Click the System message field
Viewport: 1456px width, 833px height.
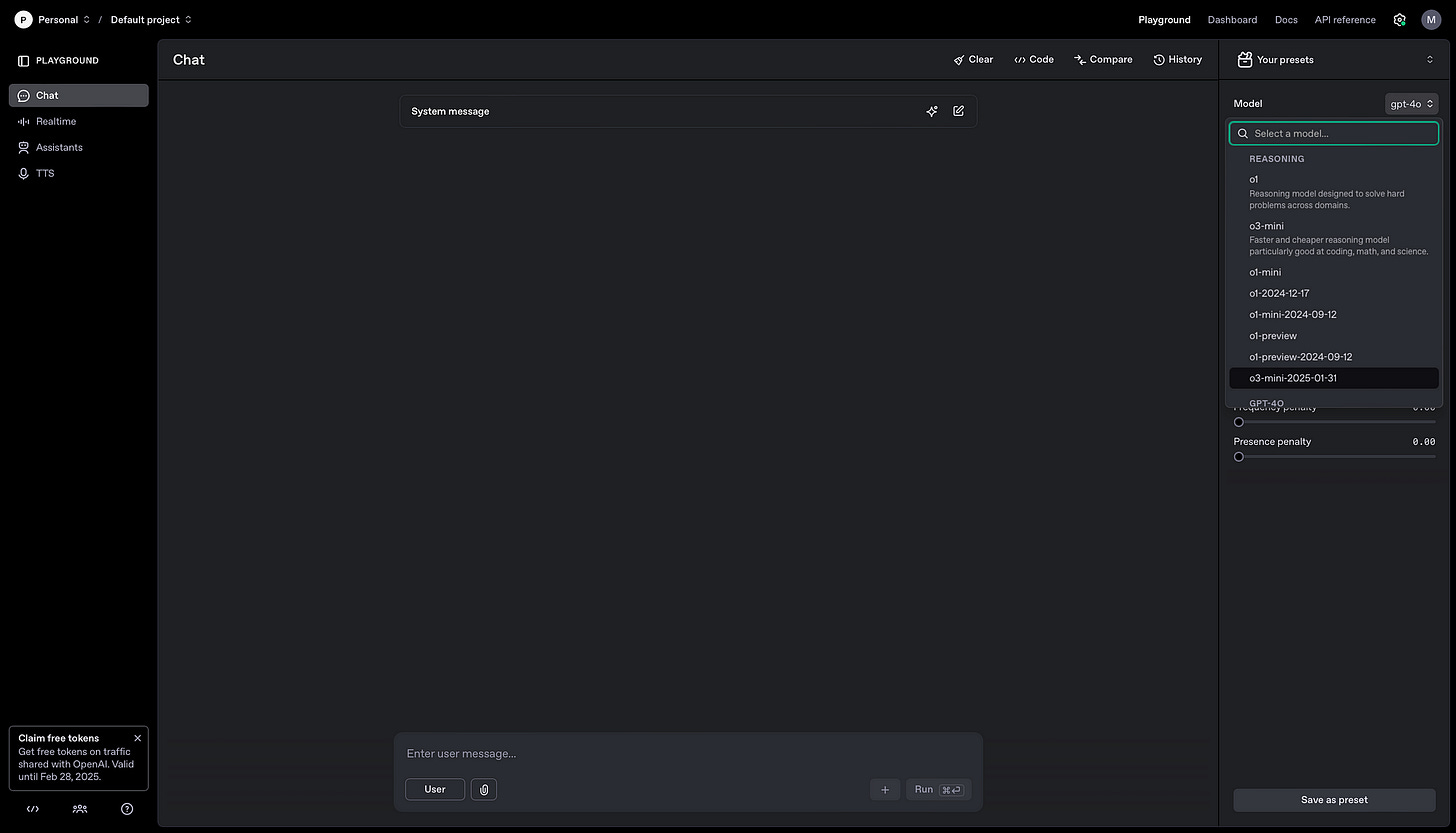click(x=688, y=111)
